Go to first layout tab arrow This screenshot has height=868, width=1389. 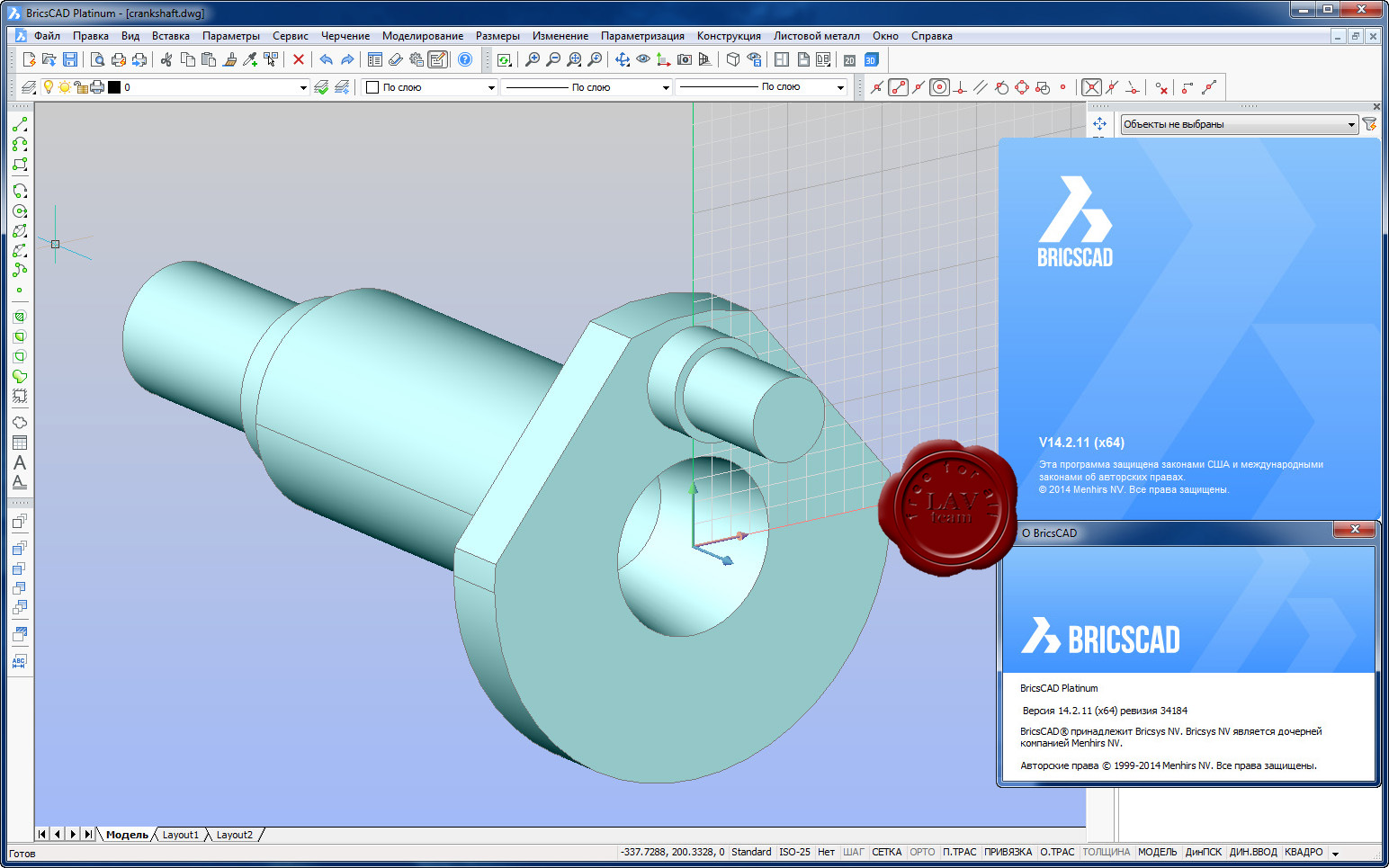click(42, 834)
